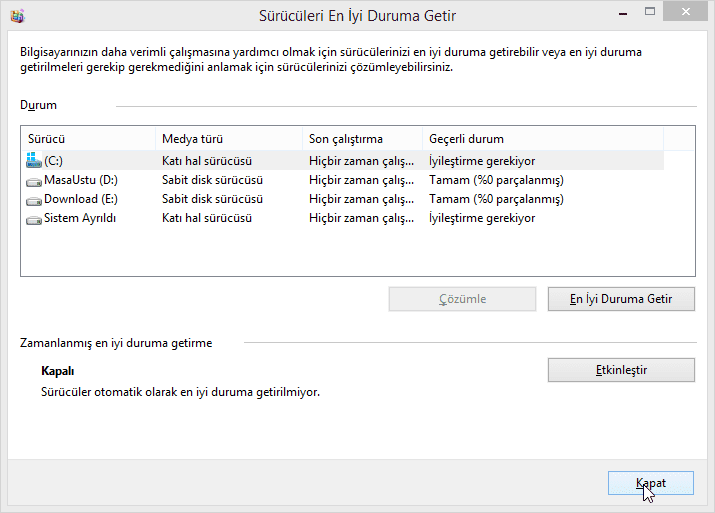Select the Sistem Ayrıldı row label

point(80,218)
